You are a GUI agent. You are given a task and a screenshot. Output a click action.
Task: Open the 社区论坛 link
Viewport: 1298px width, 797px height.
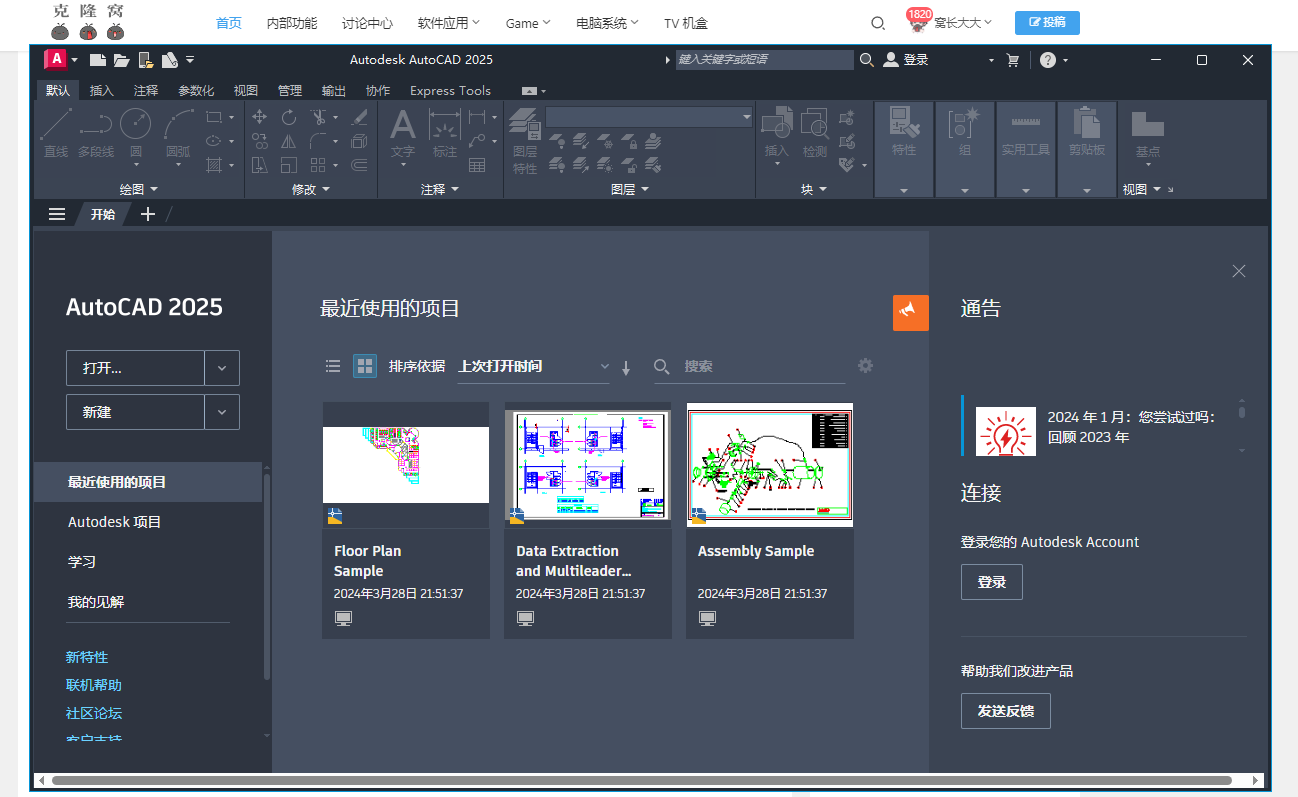94,713
